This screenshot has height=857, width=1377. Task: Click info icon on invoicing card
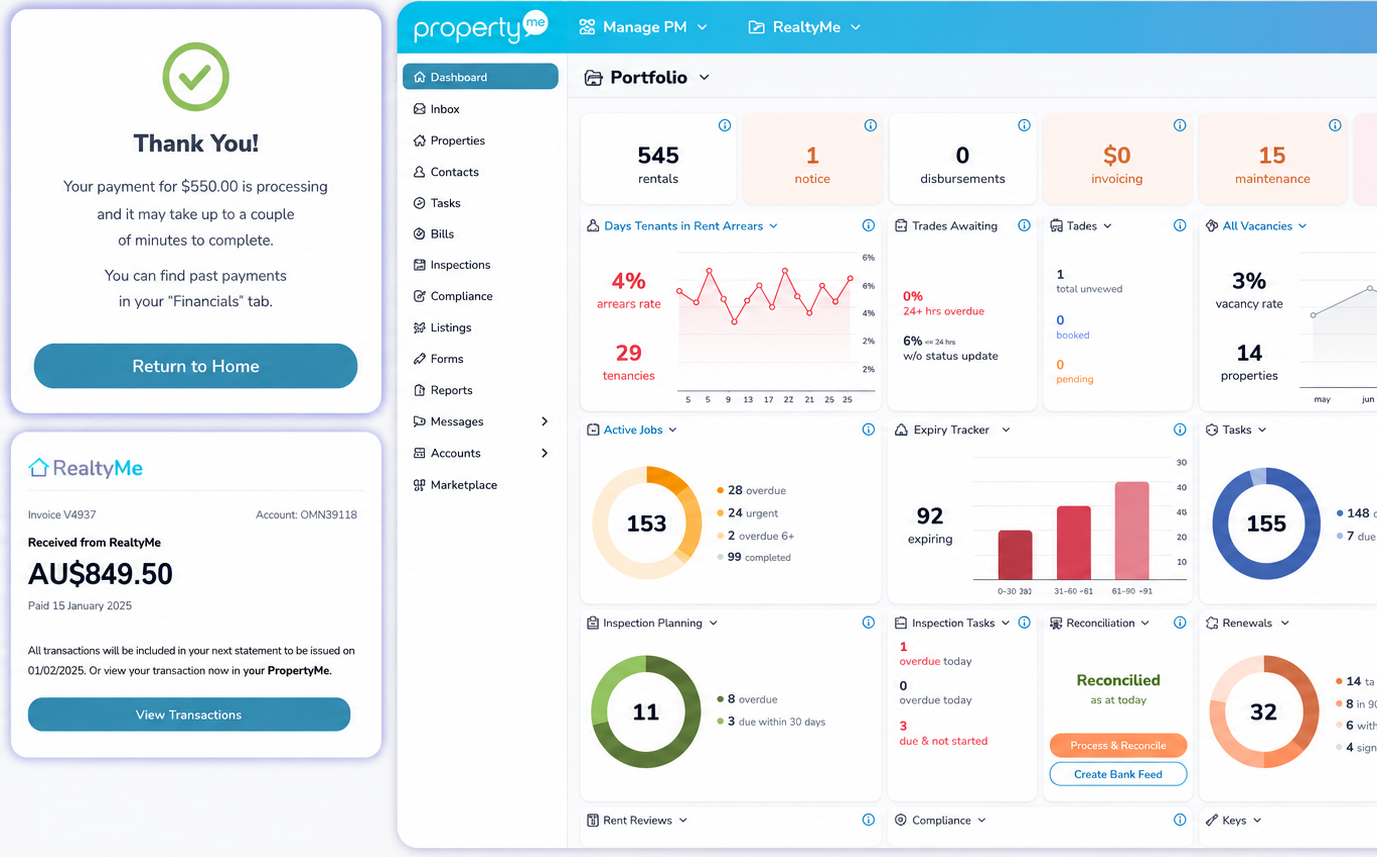[x=1180, y=125]
